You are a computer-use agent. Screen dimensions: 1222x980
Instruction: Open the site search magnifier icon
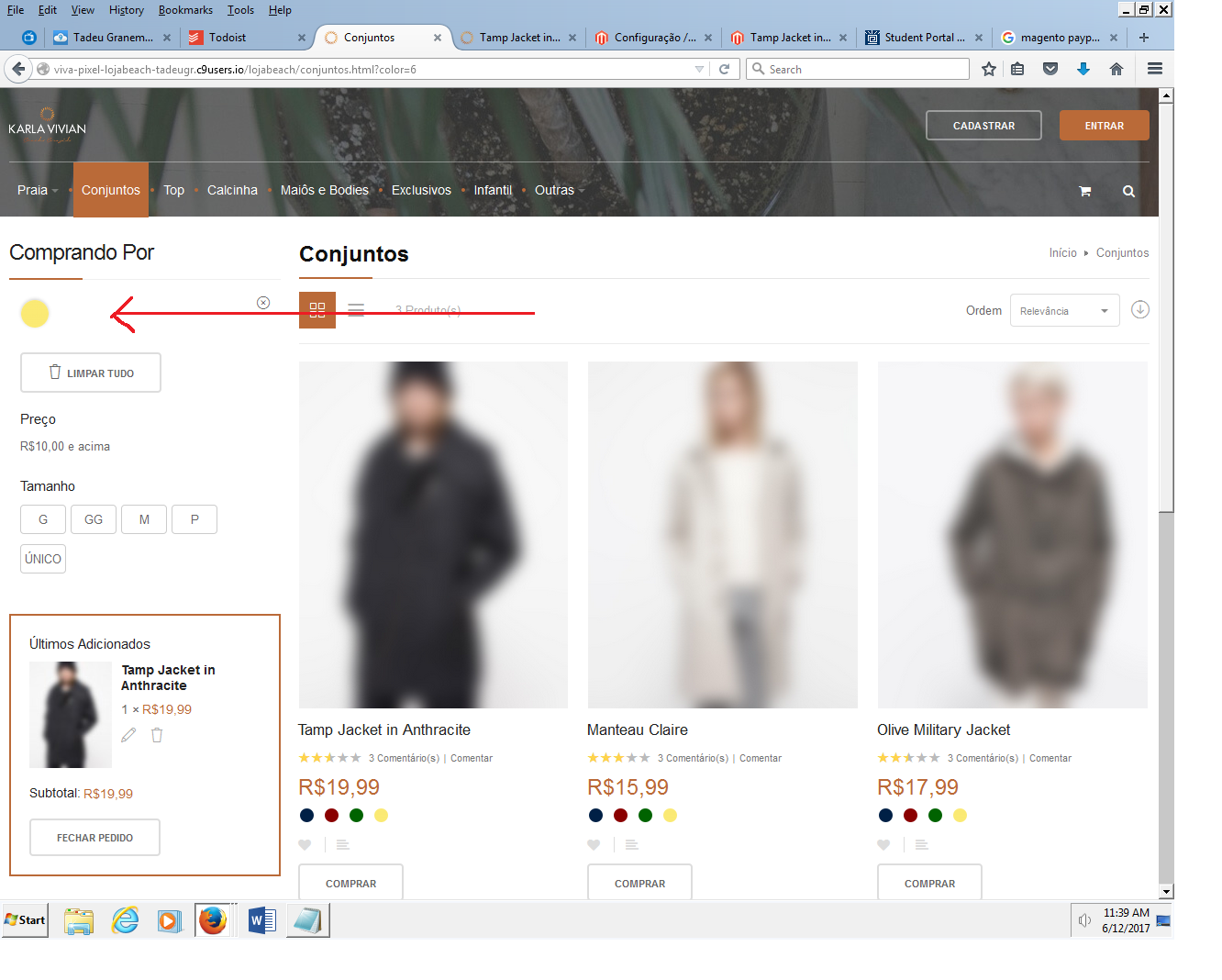click(1128, 191)
